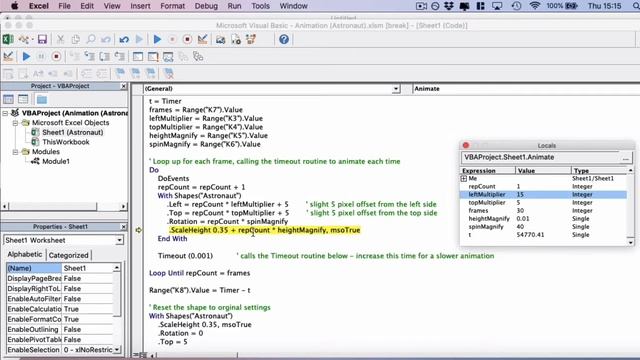Click the Cut scissors icon
Image resolution: width=640 pixels, height=360 pixels.
point(60,40)
